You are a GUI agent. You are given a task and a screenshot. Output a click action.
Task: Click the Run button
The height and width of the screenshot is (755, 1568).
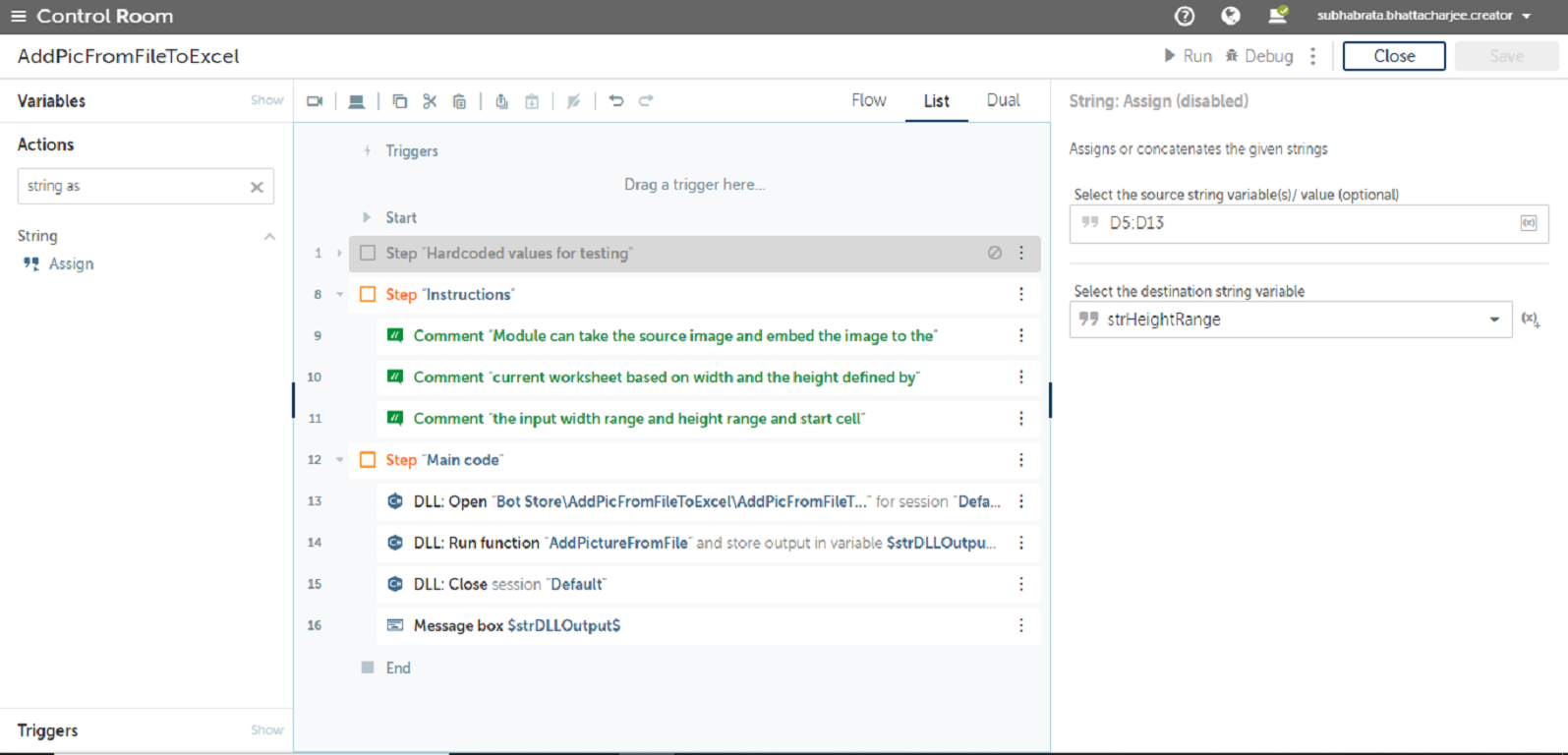1188,56
